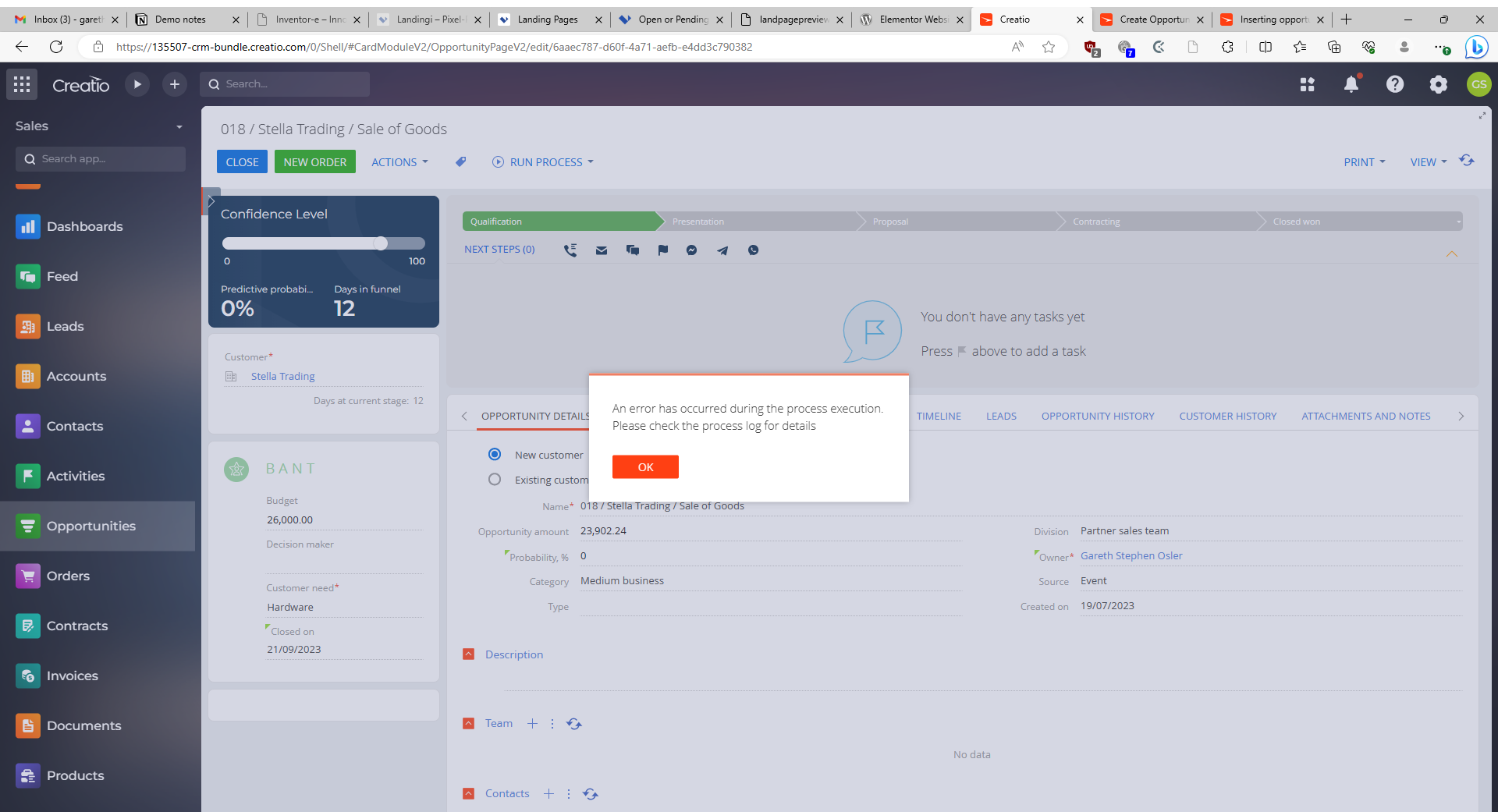Screen dimensions: 1498x812
Task: Open the system designer gear icon
Action: (1439, 84)
